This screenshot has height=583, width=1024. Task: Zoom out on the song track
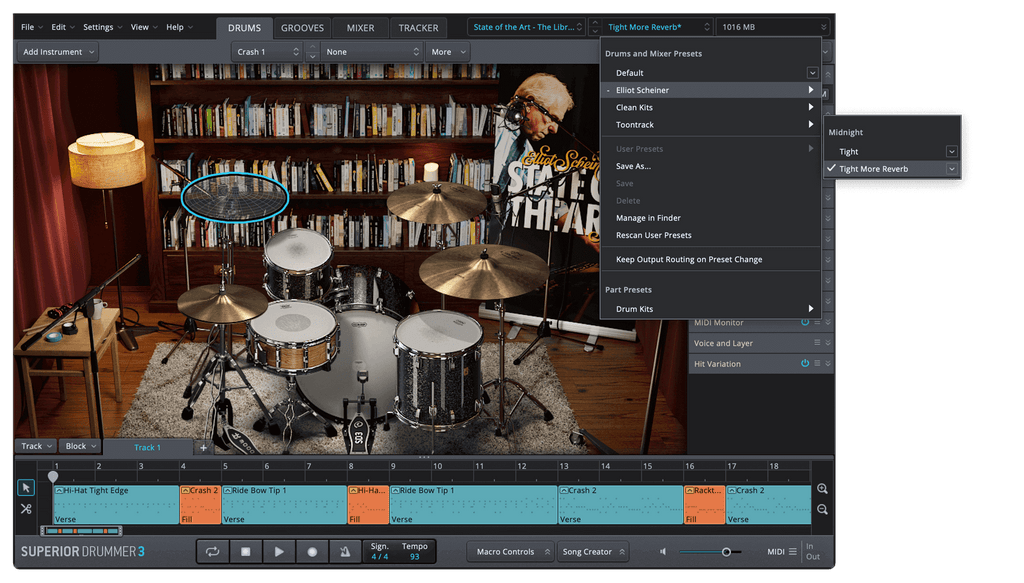pyautogui.click(x=822, y=509)
